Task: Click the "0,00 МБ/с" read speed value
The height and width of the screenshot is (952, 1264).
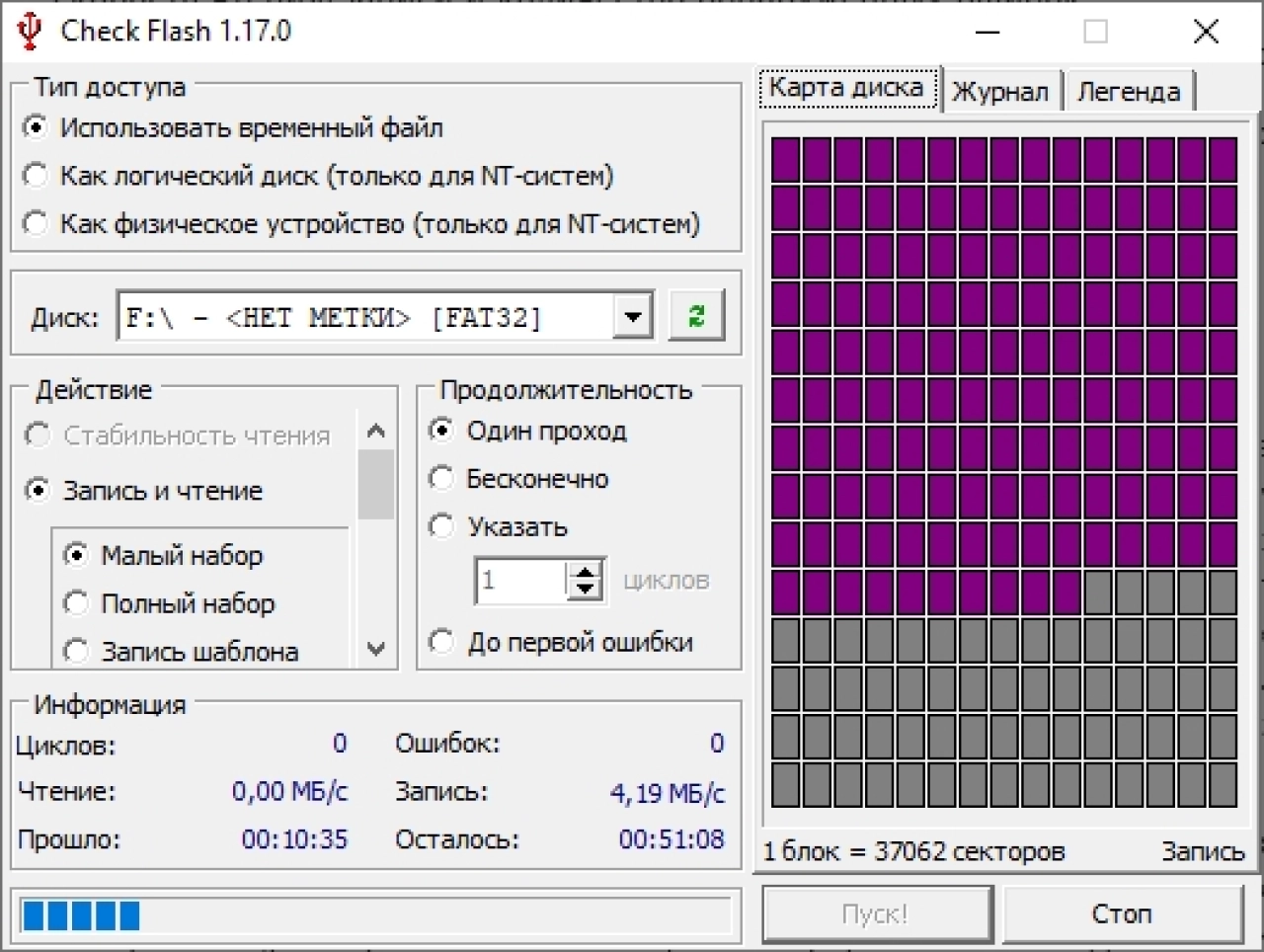Action: 289,792
